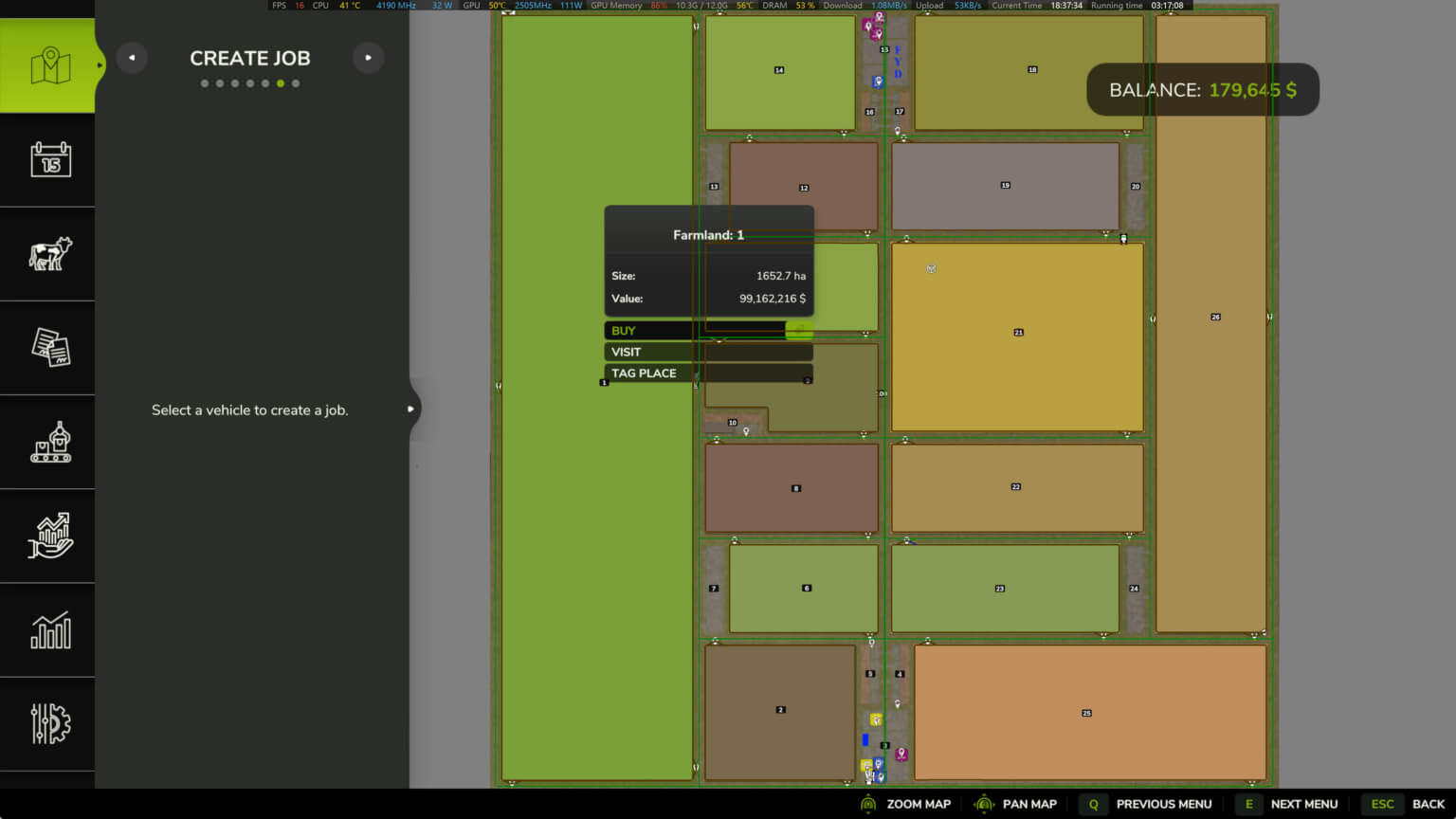Go to previous page using left arrow
Image resolution: width=1456 pixels, height=819 pixels.
coord(132,58)
